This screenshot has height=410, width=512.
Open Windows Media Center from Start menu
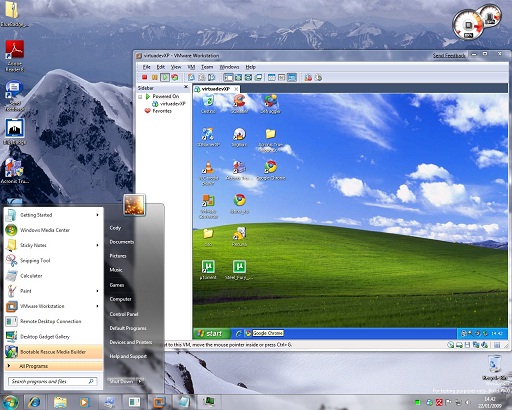54,230
